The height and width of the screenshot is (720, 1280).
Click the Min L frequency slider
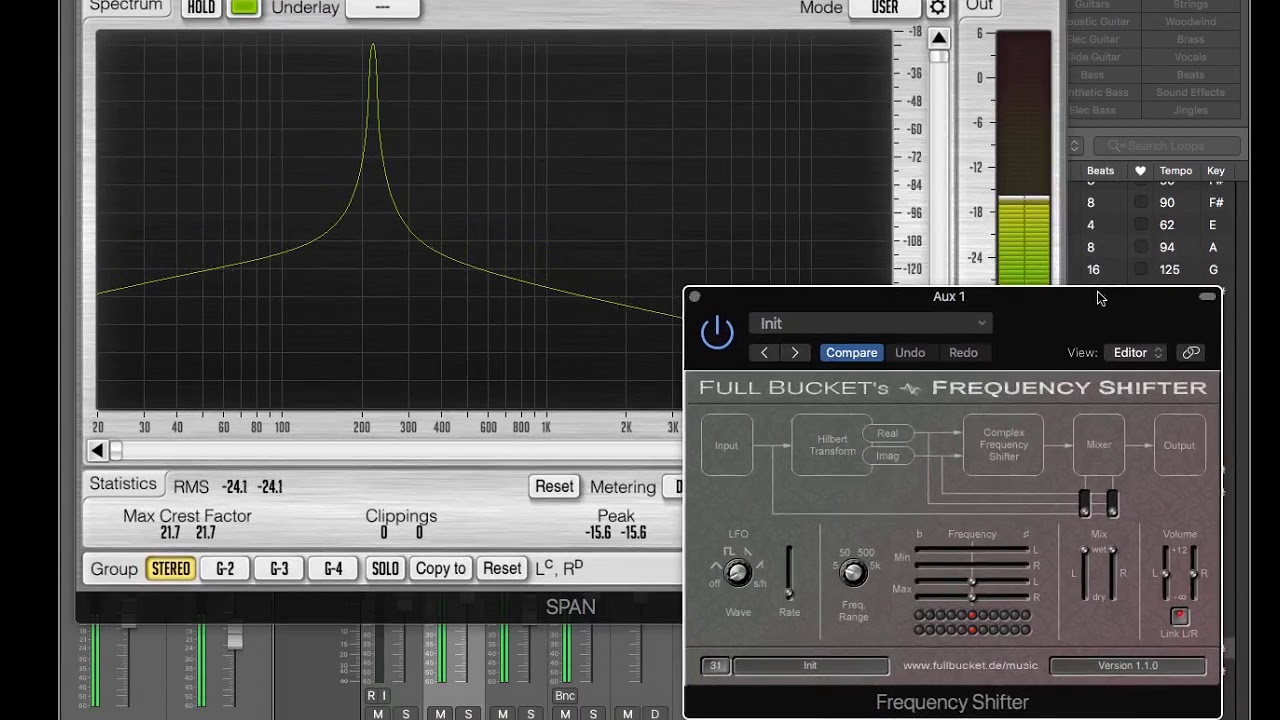tap(972, 549)
